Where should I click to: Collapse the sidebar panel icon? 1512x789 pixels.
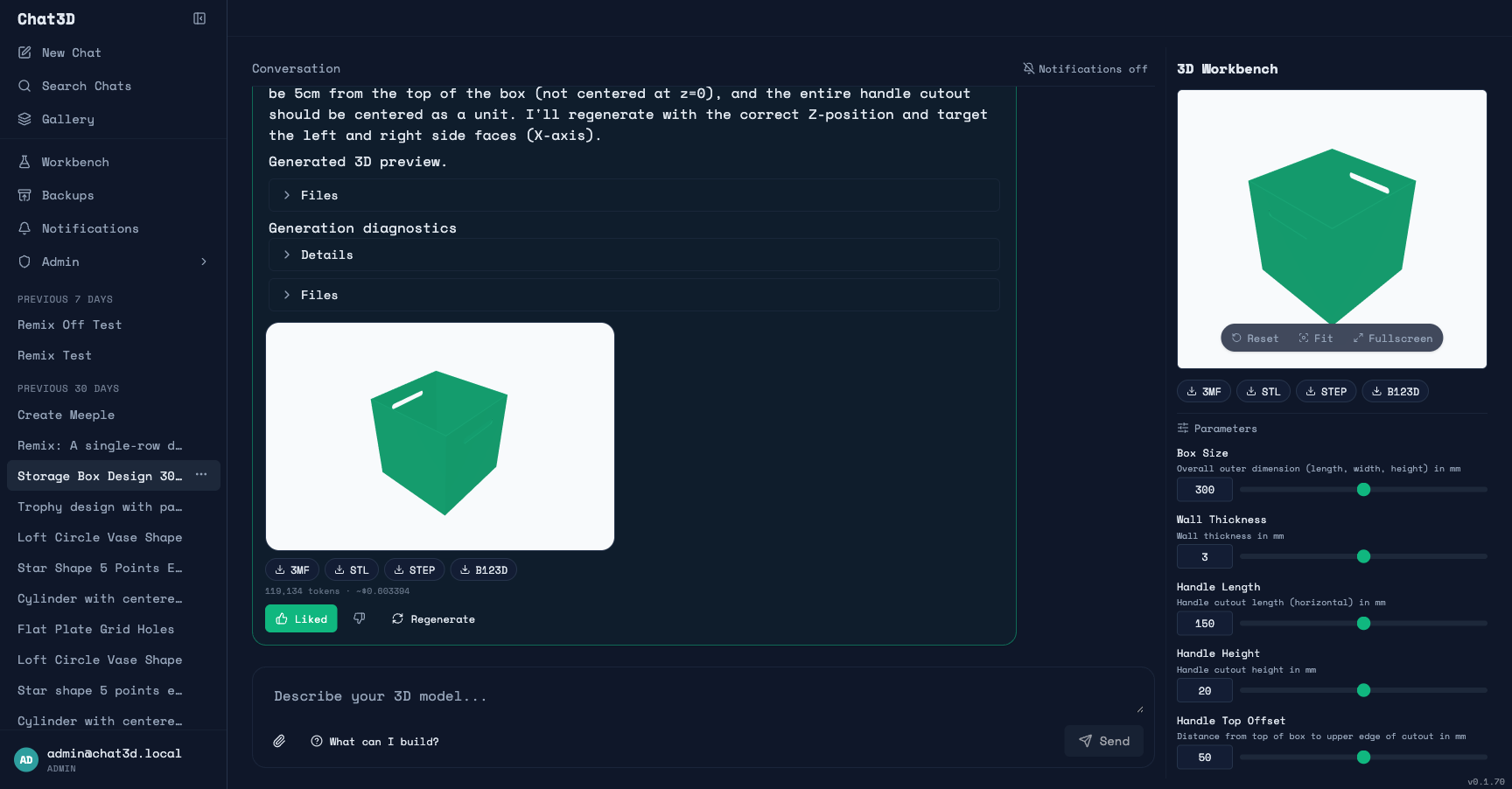click(199, 18)
